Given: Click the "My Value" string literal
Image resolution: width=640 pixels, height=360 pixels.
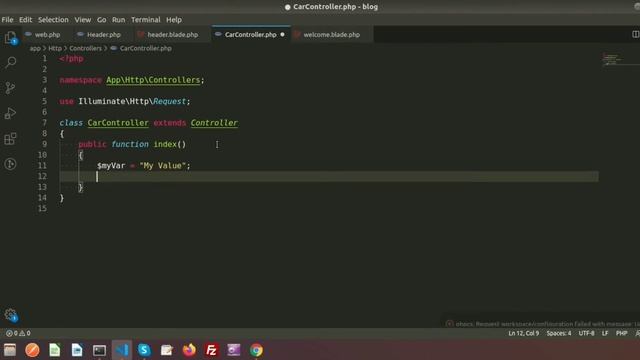Looking at the screenshot, I should [162, 166].
